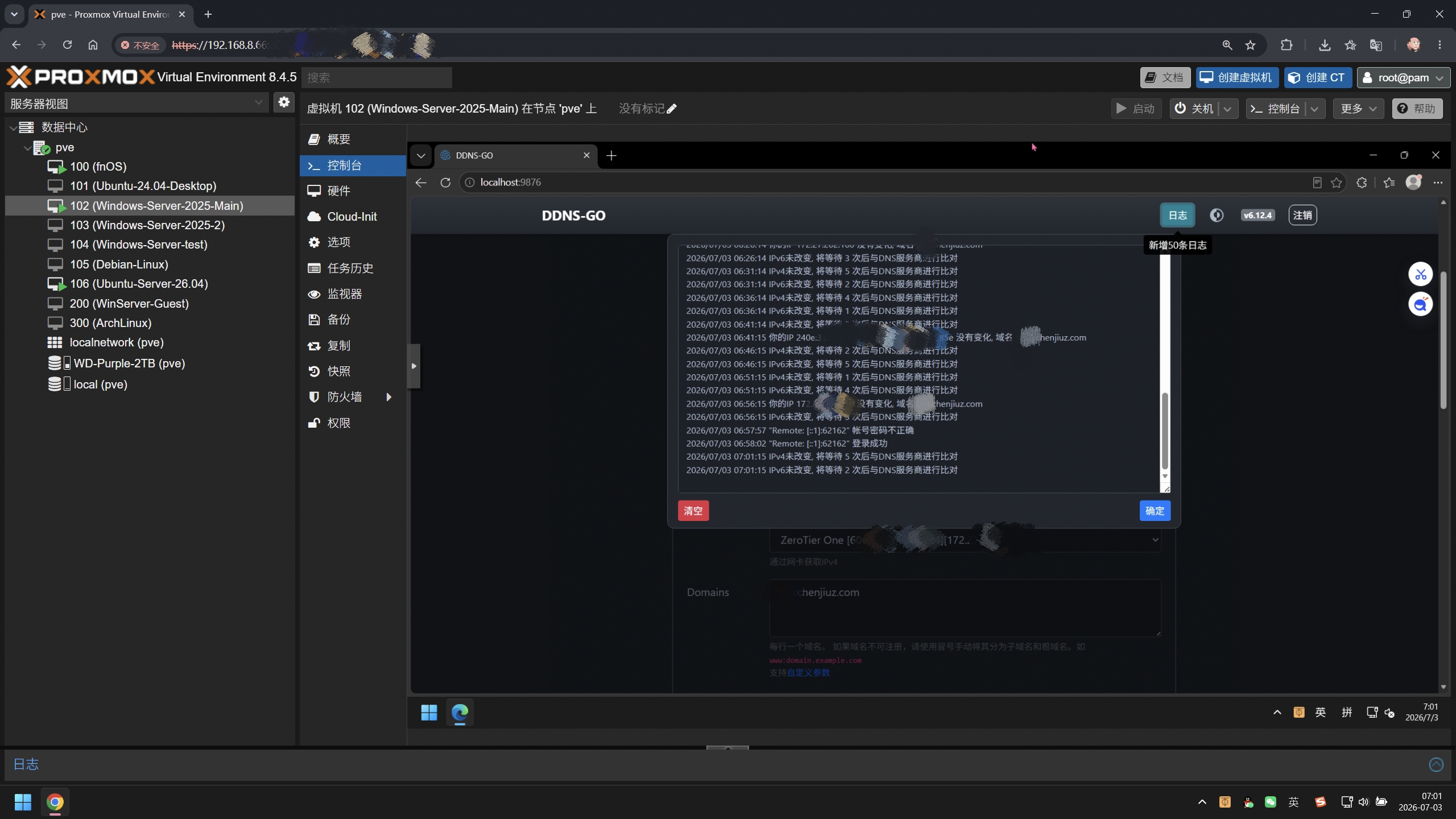Click the Domains text area
Screen dimensions: 1456x819
(965, 608)
